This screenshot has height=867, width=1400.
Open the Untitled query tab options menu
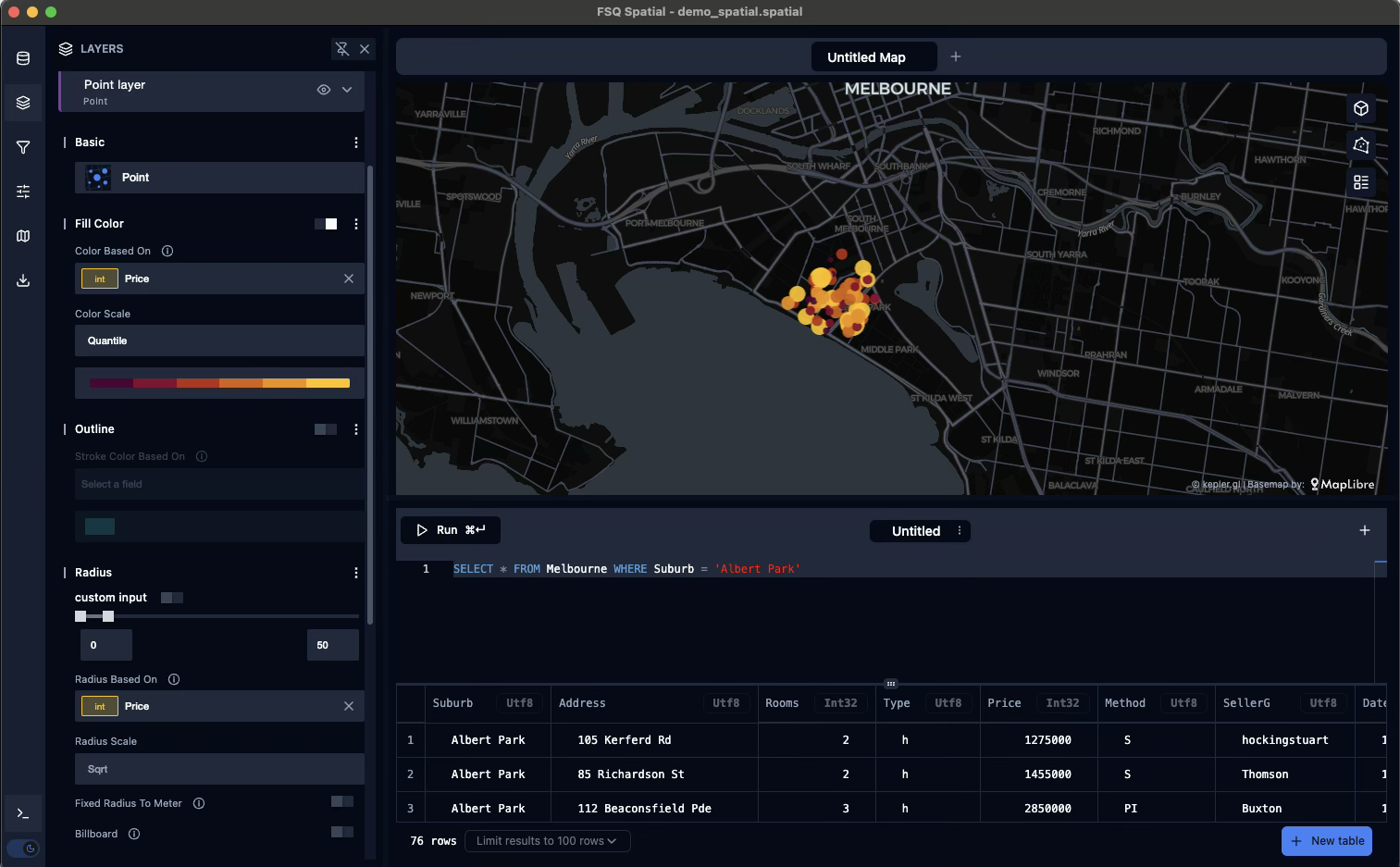[960, 531]
